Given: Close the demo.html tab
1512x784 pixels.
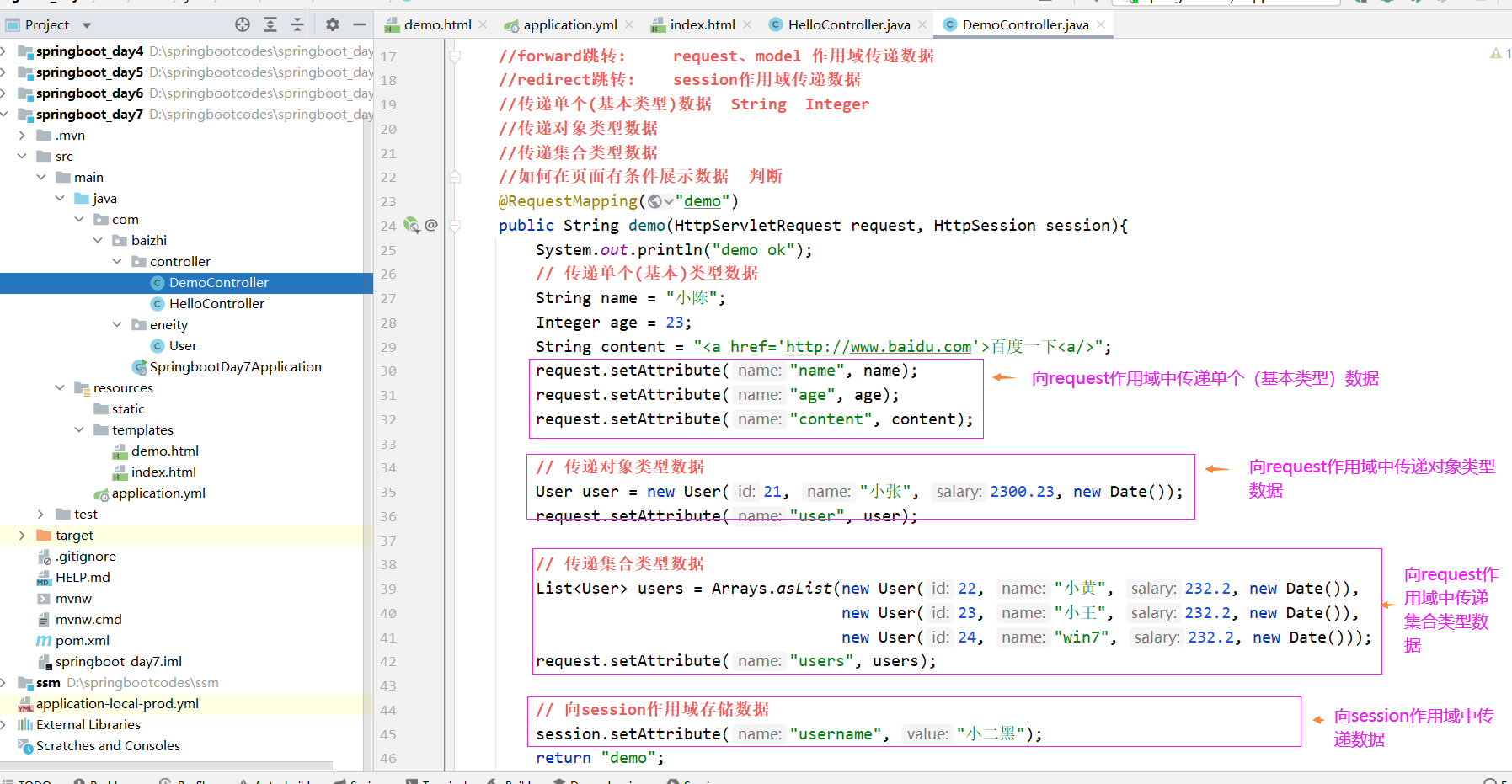Looking at the screenshot, I should [483, 24].
